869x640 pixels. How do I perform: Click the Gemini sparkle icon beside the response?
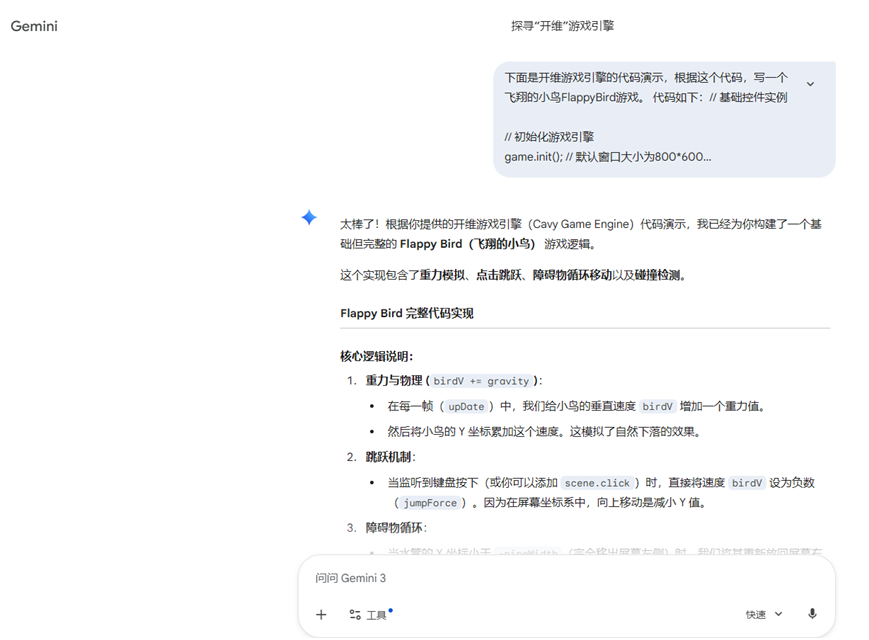tap(309, 218)
